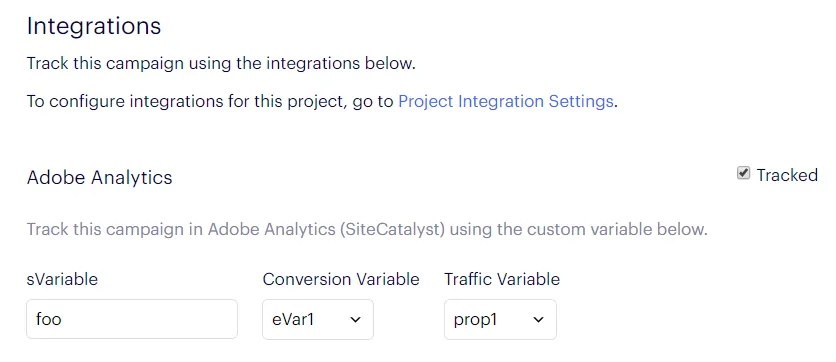Click the SiteCatalyst description text
This screenshot has width=836, height=362.
coord(367,230)
